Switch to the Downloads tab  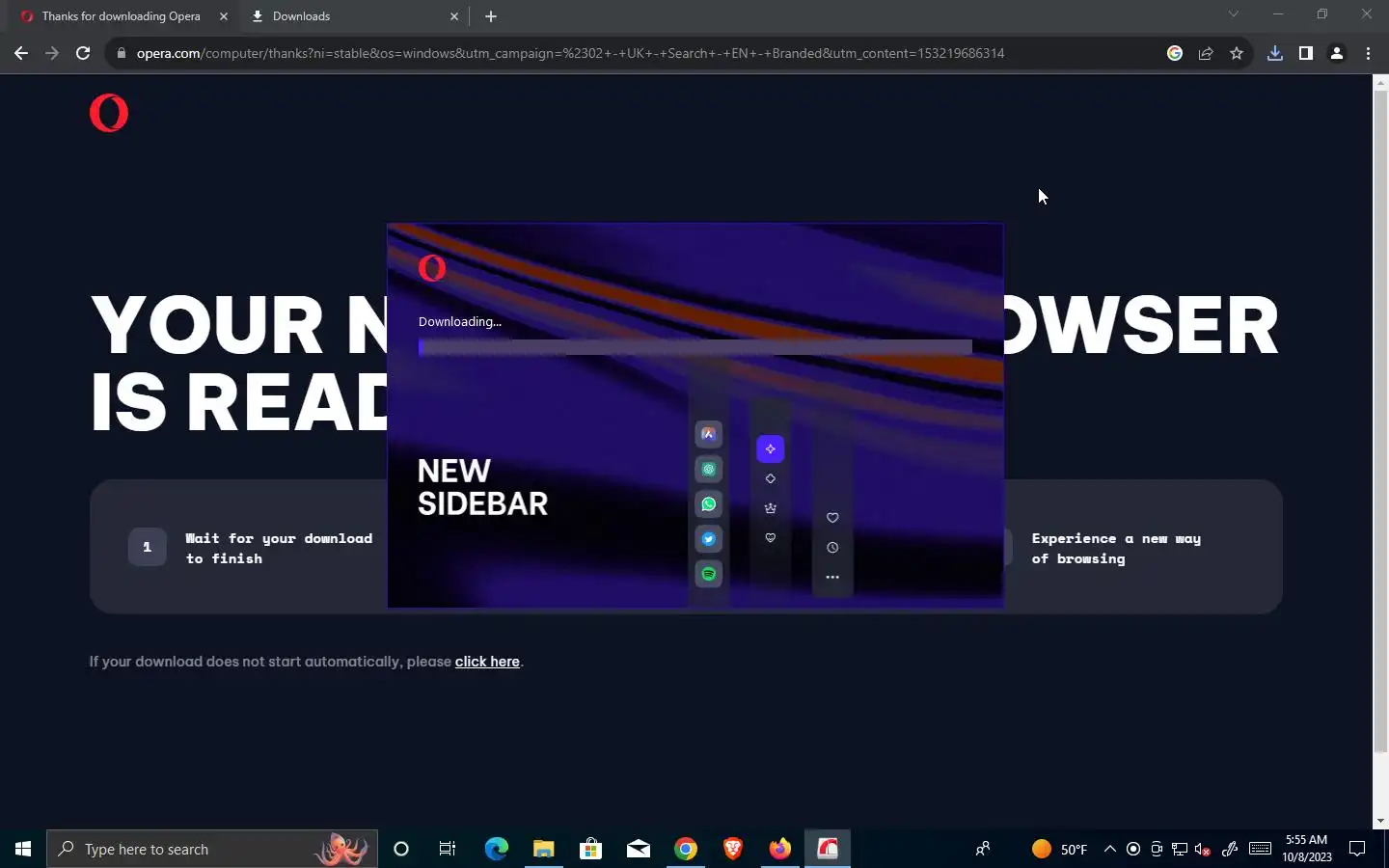(x=353, y=16)
